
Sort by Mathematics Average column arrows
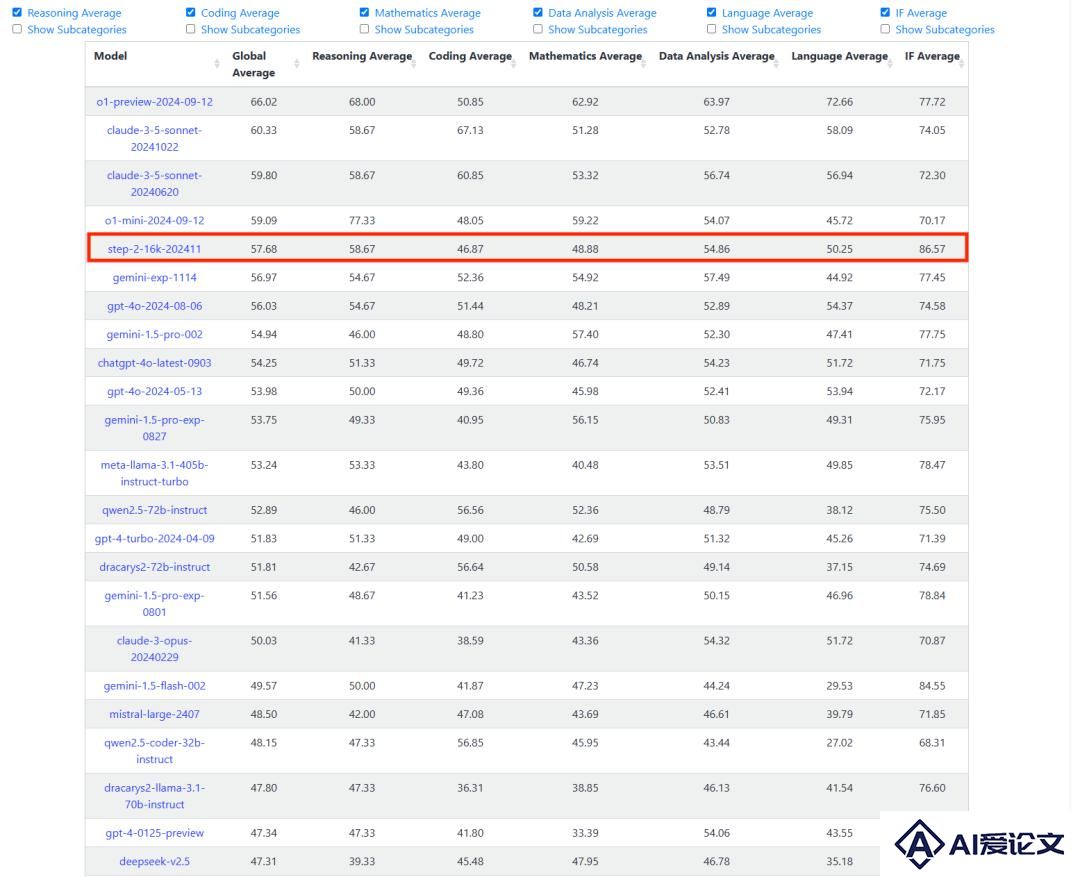click(643, 64)
